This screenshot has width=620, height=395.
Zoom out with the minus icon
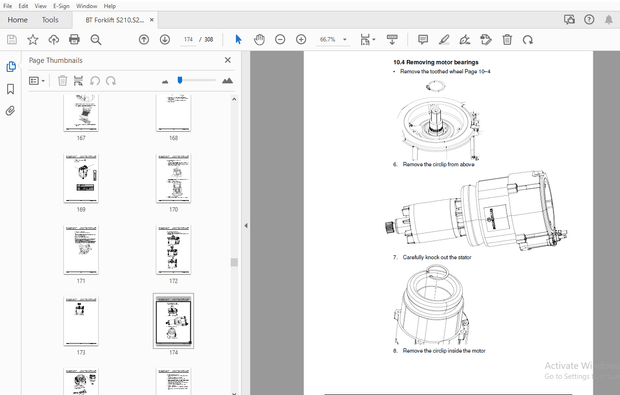coord(280,40)
